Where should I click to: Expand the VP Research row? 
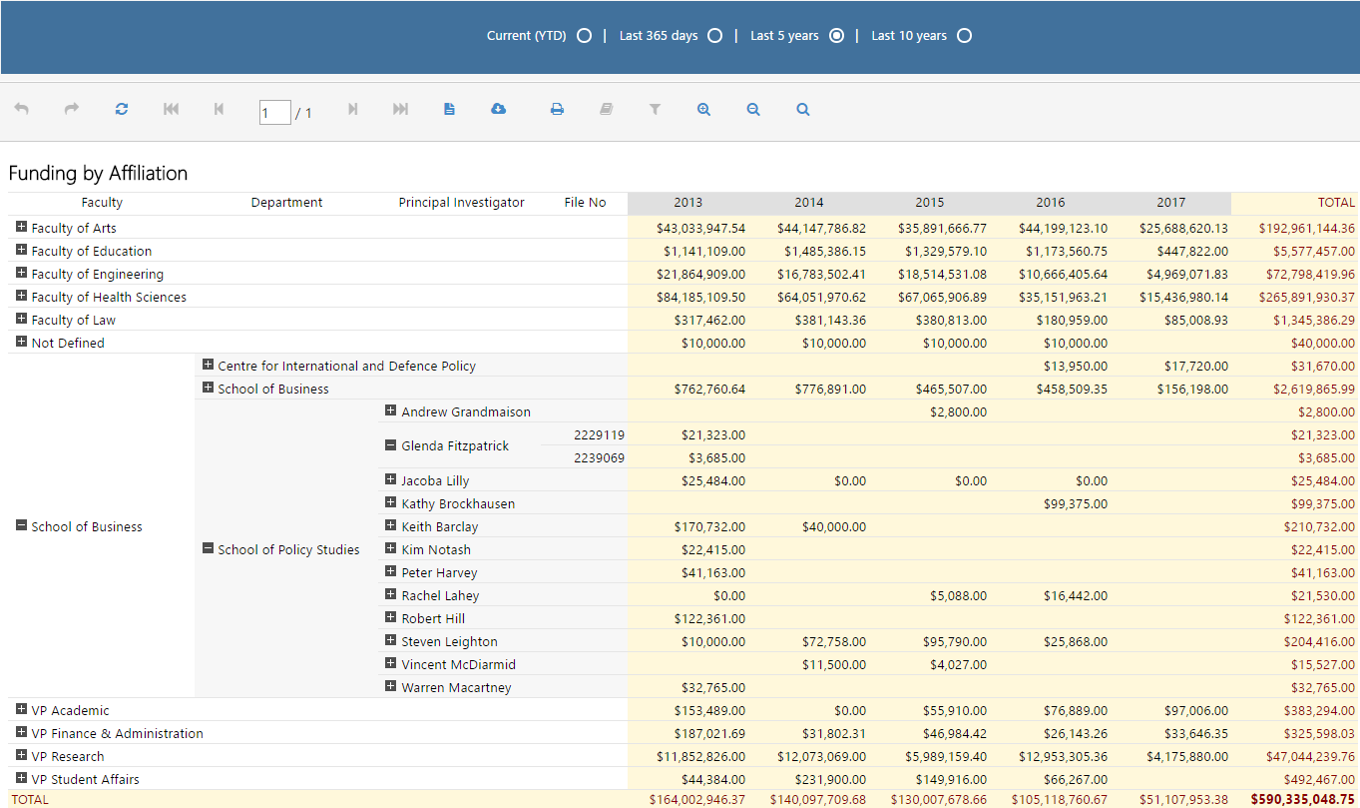click(x=21, y=755)
